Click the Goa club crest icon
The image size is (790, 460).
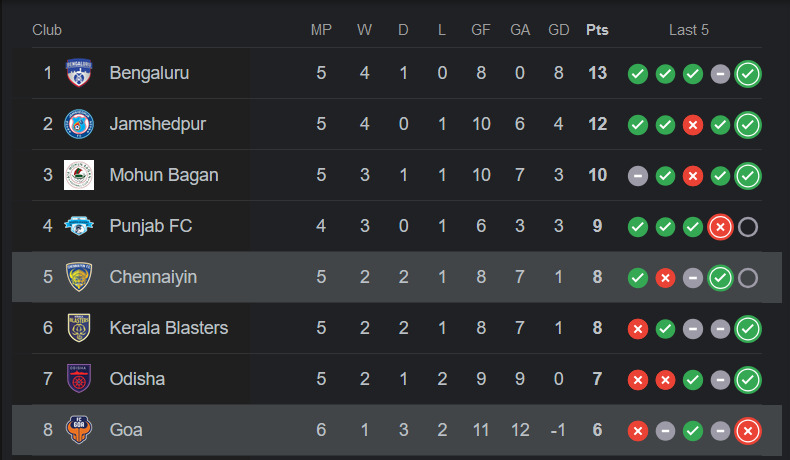[78, 430]
